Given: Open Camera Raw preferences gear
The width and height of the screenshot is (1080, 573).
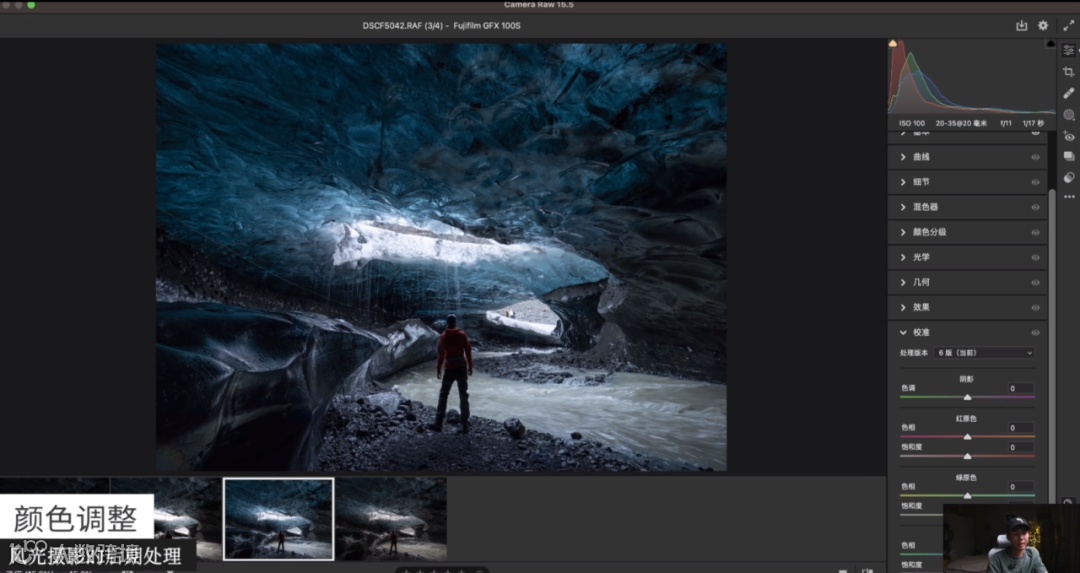Looking at the screenshot, I should (1043, 25).
